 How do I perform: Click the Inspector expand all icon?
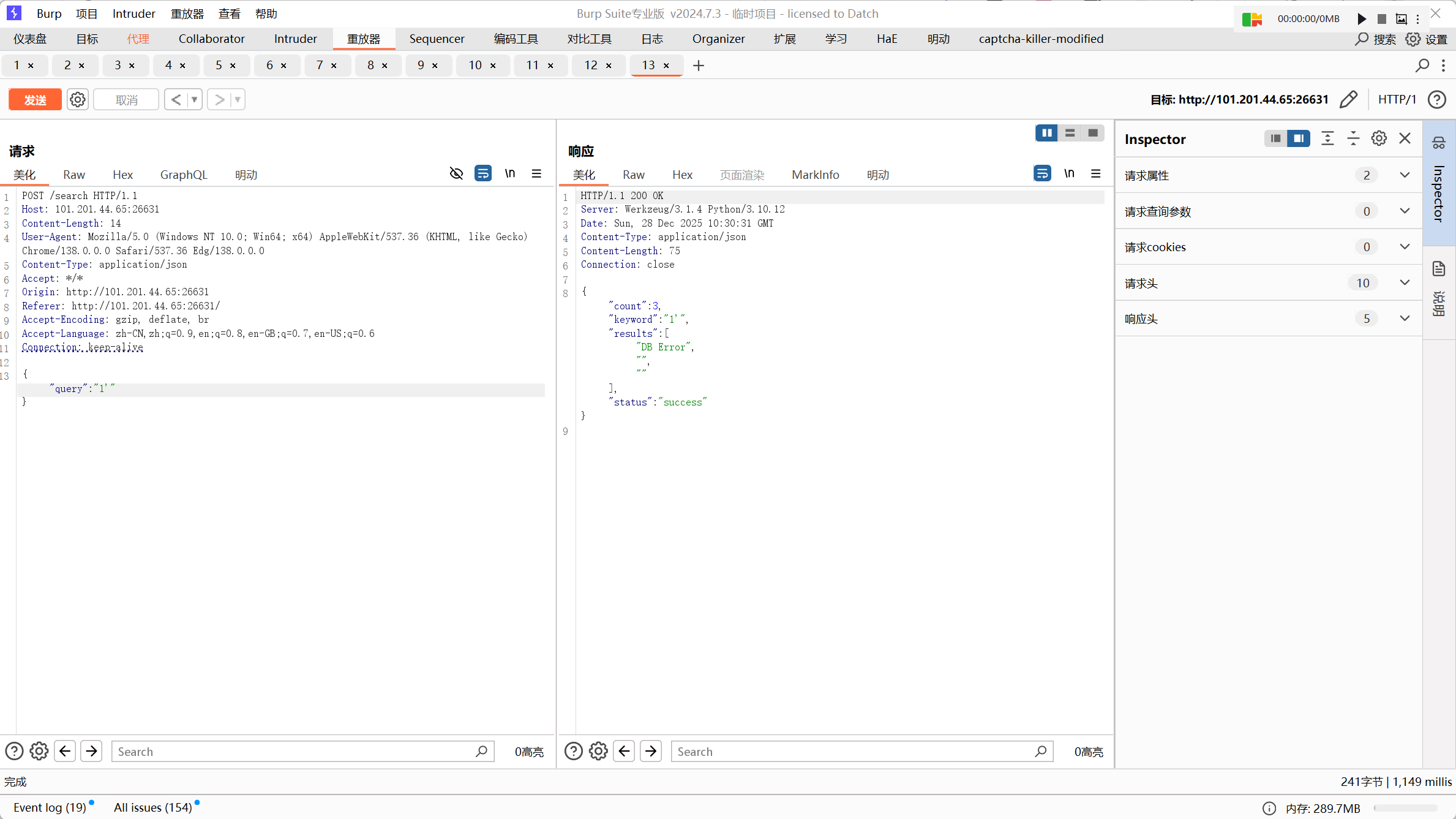tap(1327, 138)
